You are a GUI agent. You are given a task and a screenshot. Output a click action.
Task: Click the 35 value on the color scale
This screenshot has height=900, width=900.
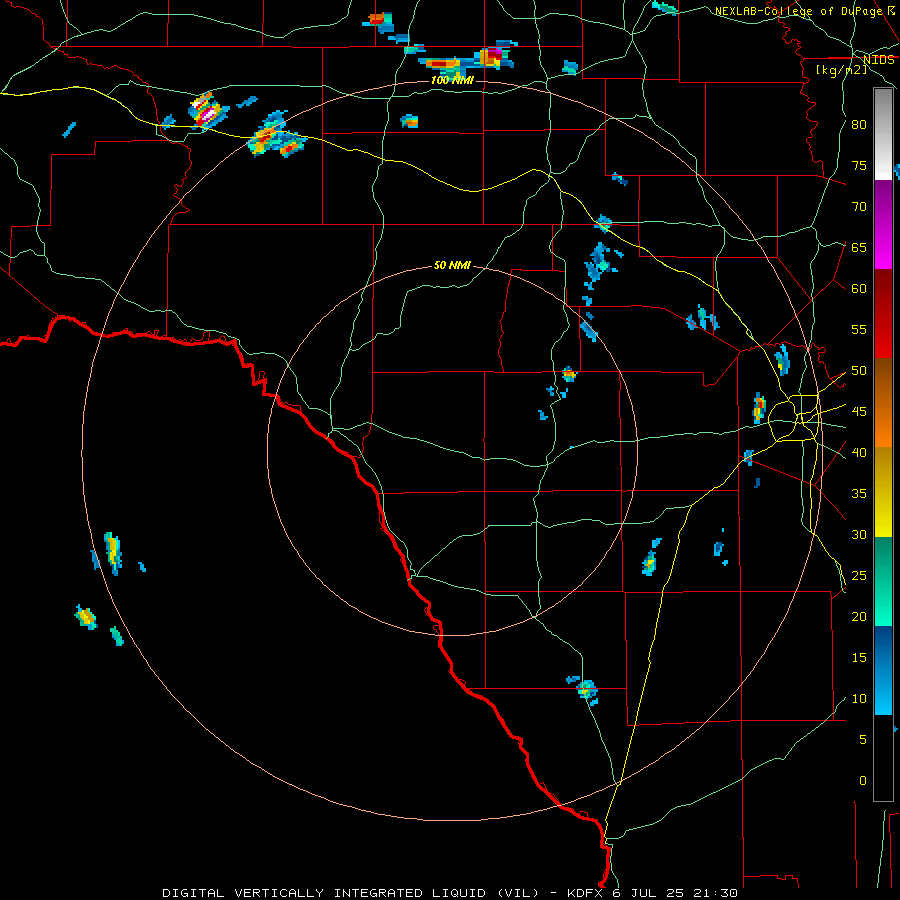[859, 494]
